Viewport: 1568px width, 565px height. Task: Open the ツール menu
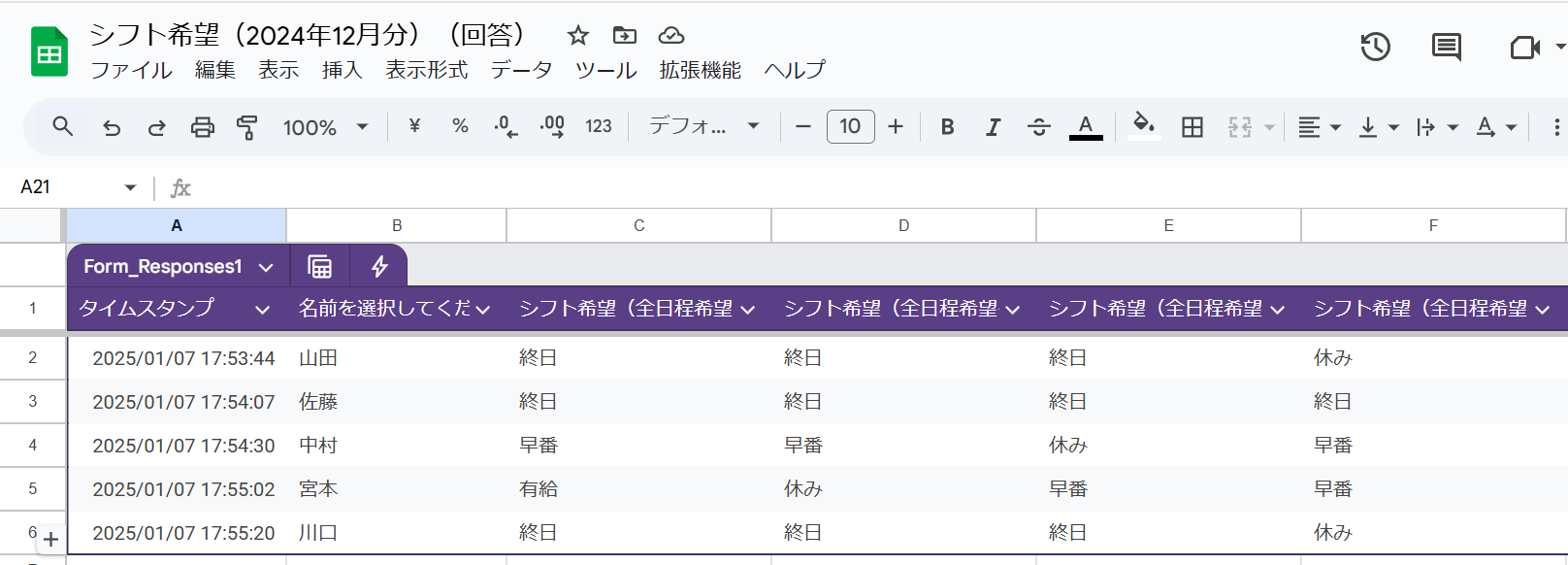606,70
